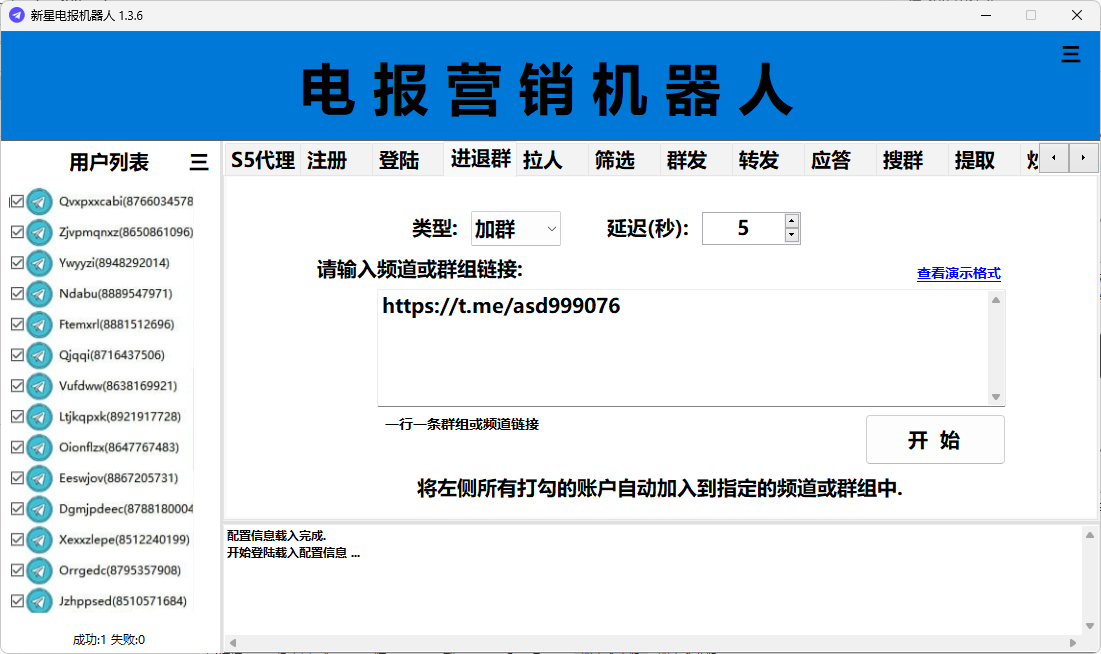Toggle the Xexxzlepe account checkbox

click(x=18, y=539)
